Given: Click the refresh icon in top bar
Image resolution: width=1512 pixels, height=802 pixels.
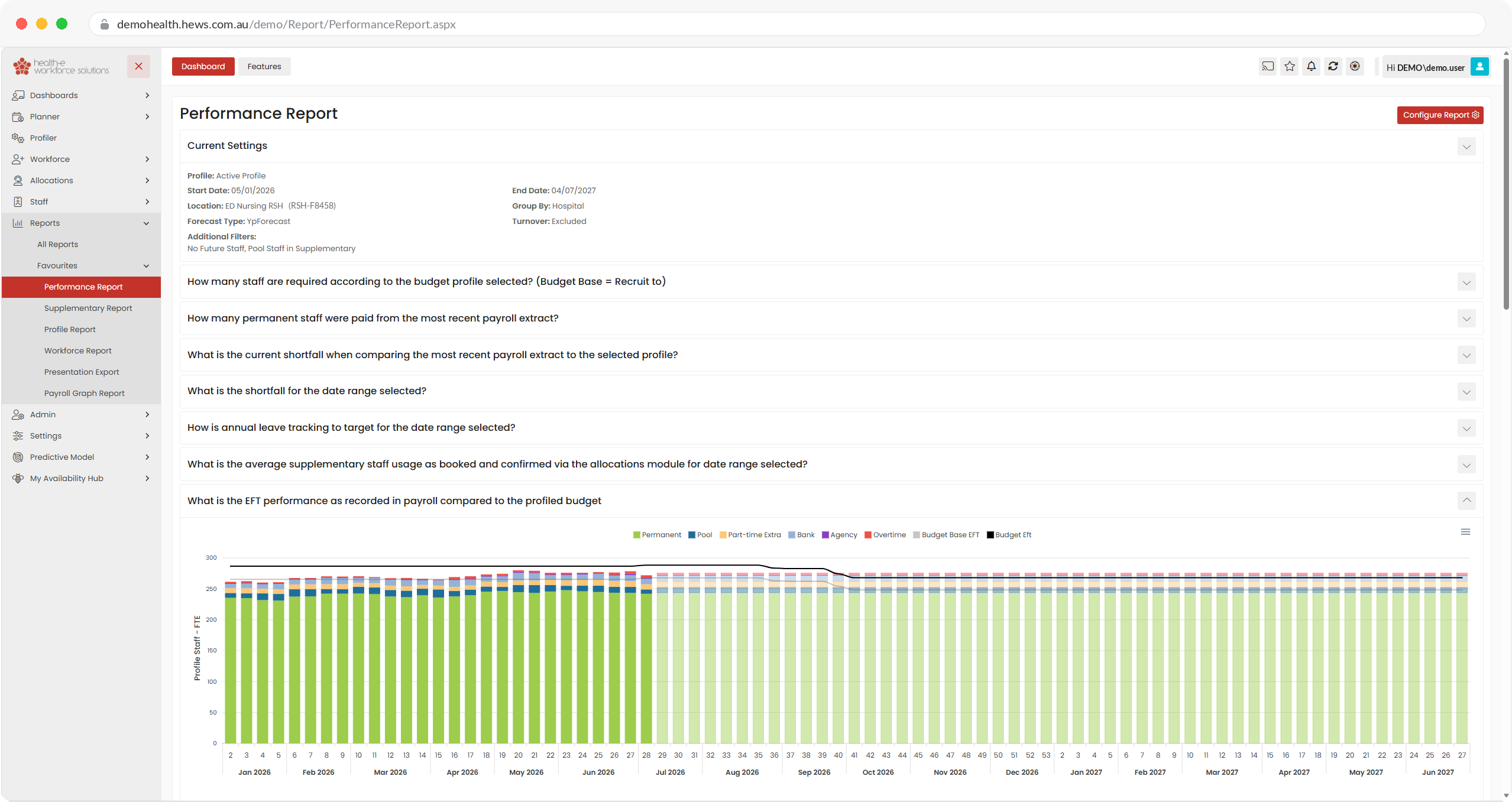Looking at the screenshot, I should pyautogui.click(x=1333, y=66).
